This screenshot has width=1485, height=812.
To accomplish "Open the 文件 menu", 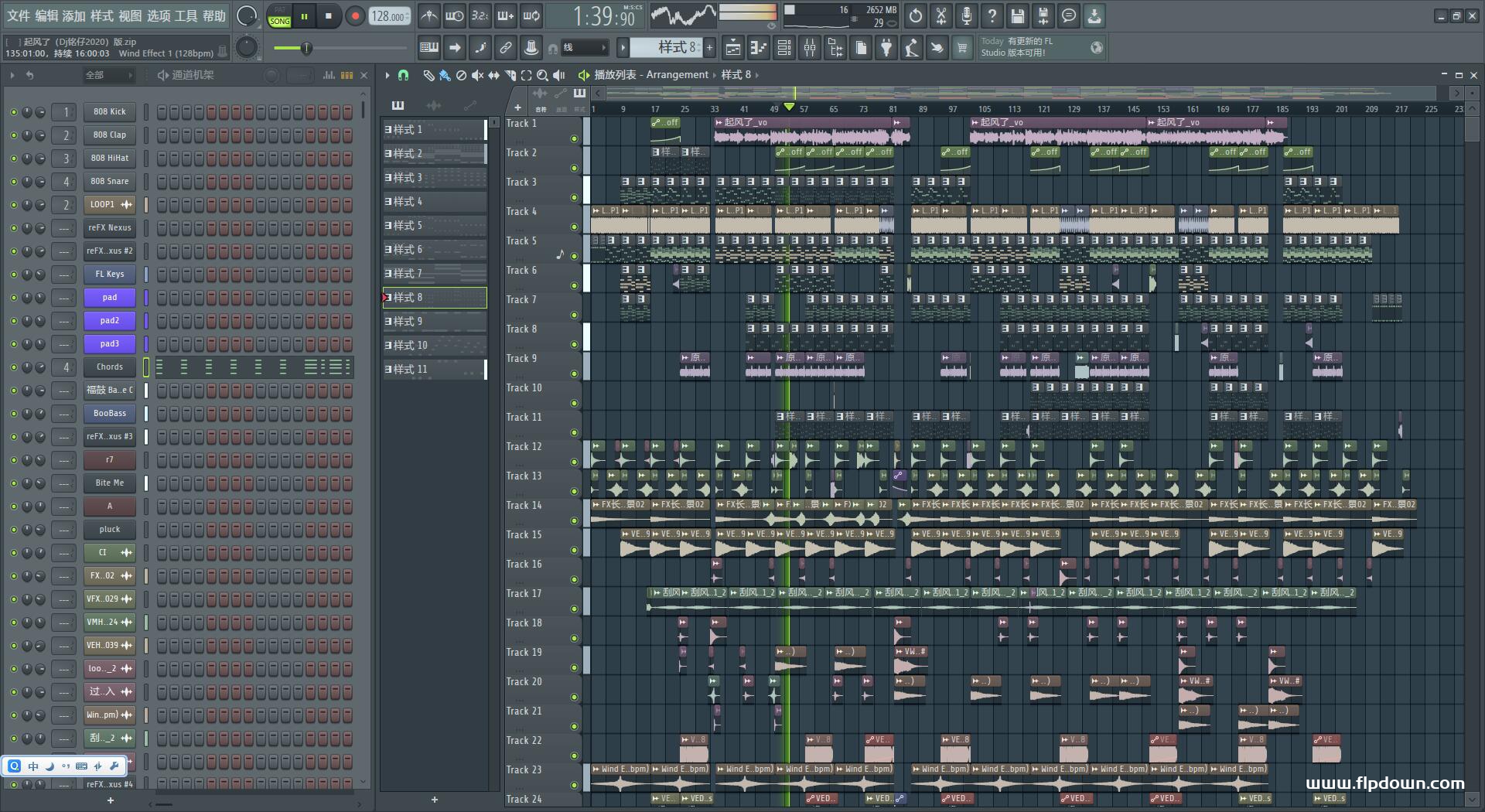I will [19, 16].
